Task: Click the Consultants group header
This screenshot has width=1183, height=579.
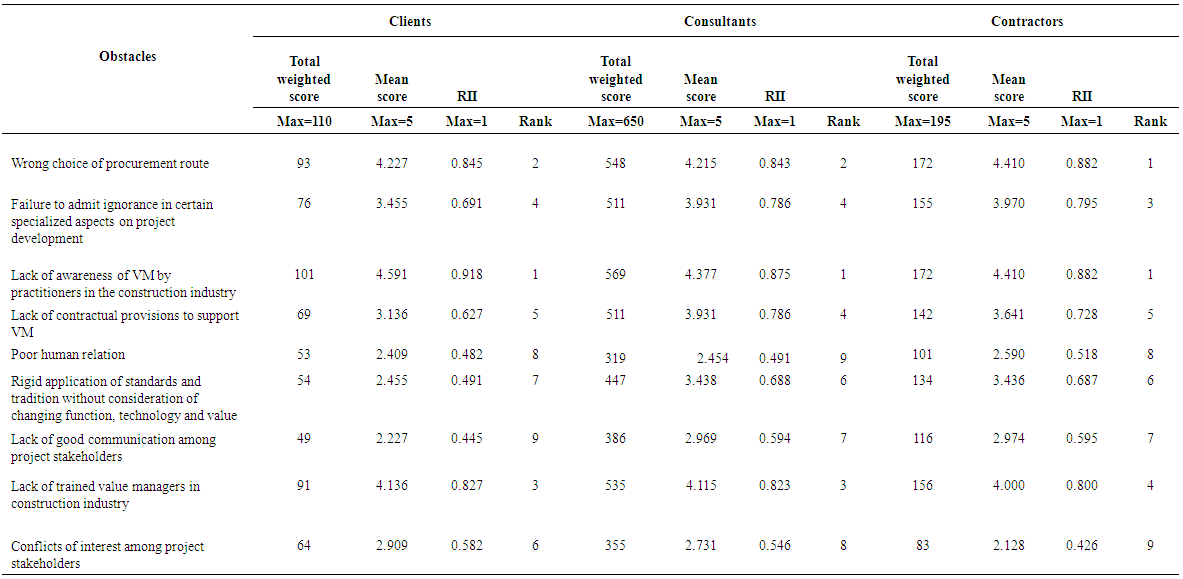Action: [718, 21]
